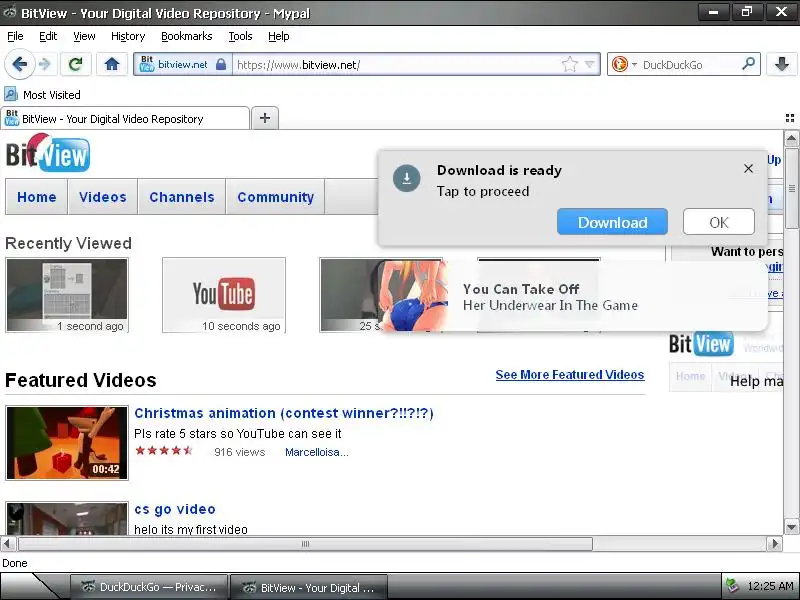Open Christmas animation video title link
This screenshot has width=800, height=600.
[284, 413]
